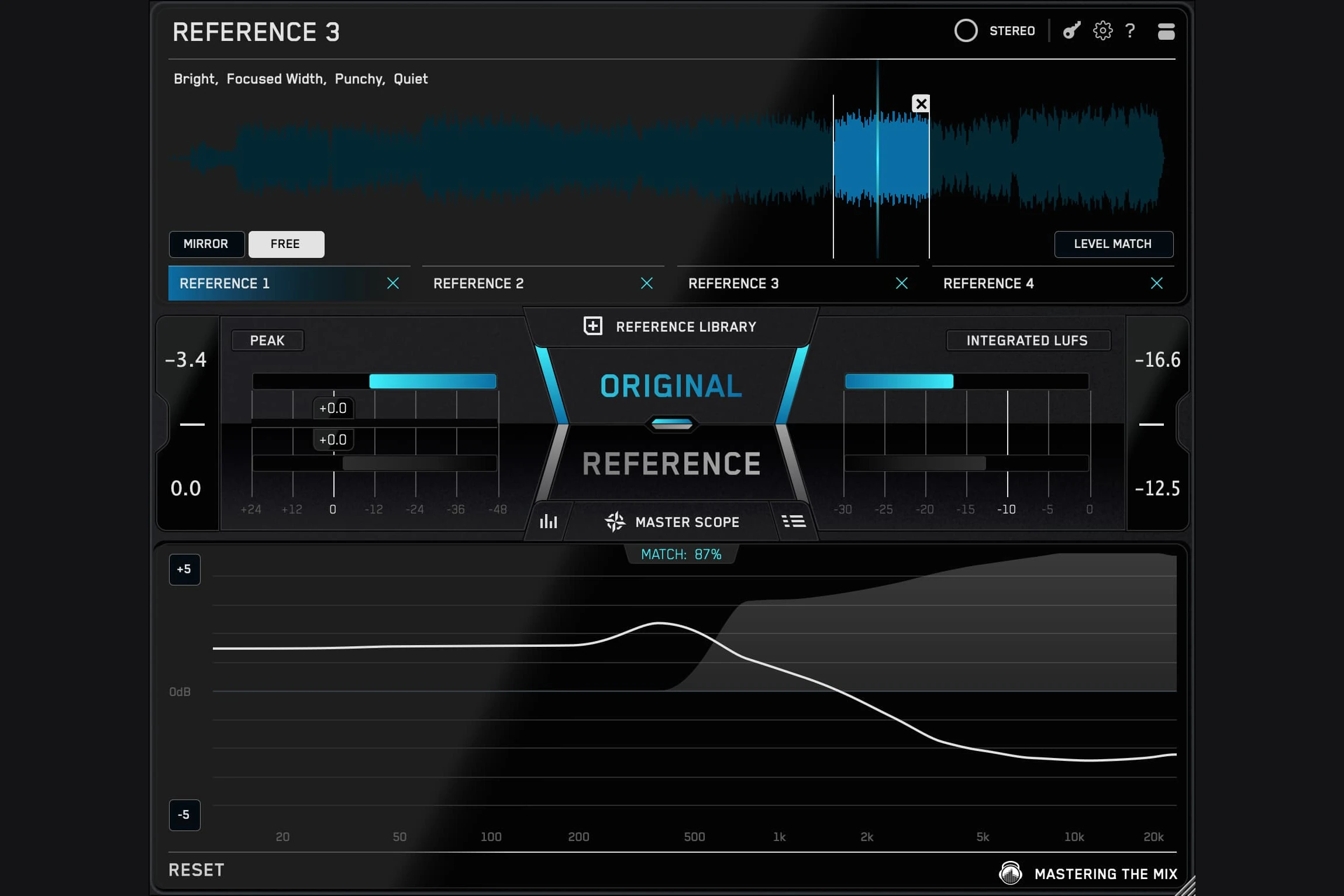The height and width of the screenshot is (896, 1344).
Task: Open the PEAK meter type dropdown
Action: tap(267, 340)
